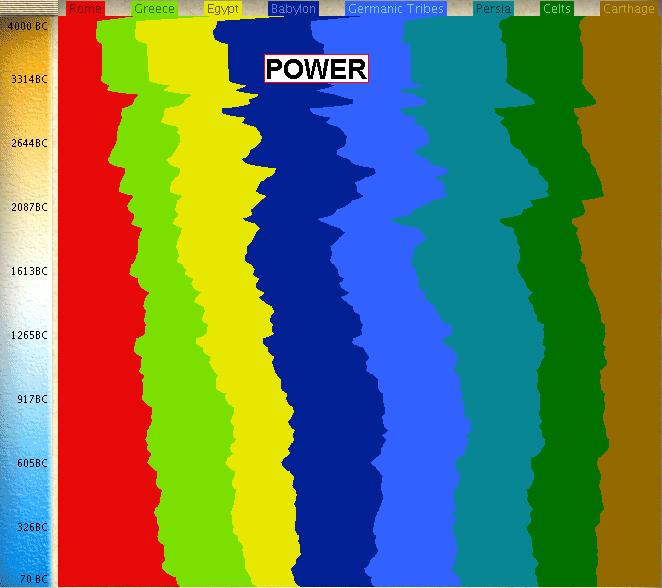Select the Carthage legend label
The width and height of the screenshot is (662, 588).
pos(629,9)
